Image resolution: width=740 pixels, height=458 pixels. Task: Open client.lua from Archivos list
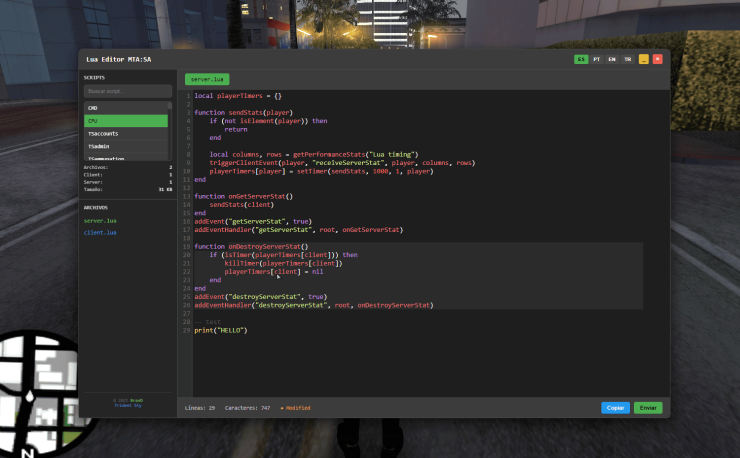[100, 233]
